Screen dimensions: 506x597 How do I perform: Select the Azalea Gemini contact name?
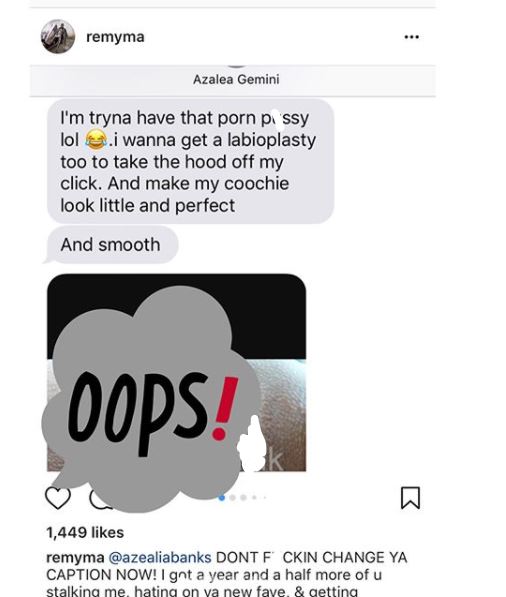[x=236, y=80]
